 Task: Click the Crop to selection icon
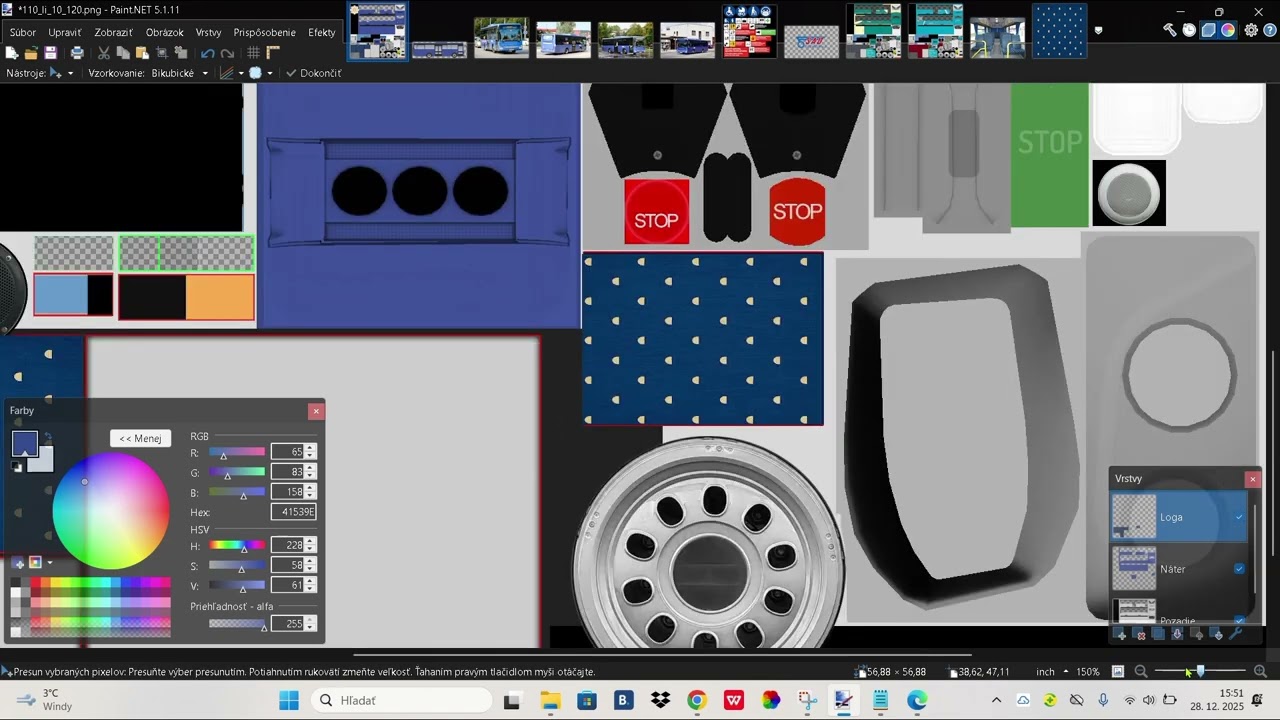[x=162, y=53]
